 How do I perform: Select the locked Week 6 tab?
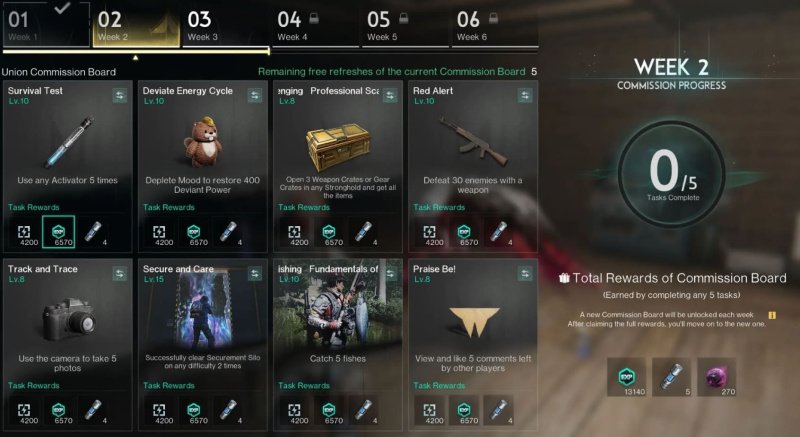495,24
